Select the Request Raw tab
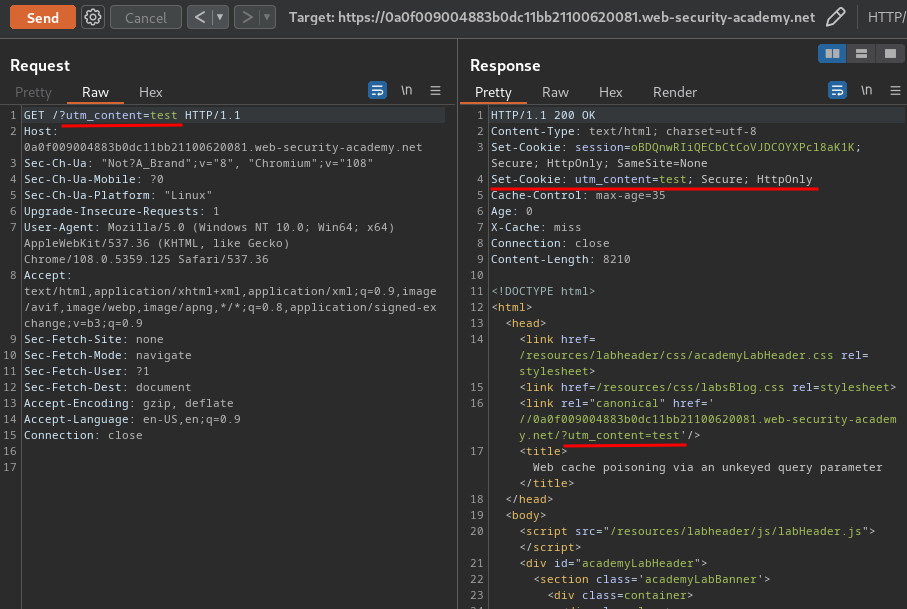 coord(95,92)
